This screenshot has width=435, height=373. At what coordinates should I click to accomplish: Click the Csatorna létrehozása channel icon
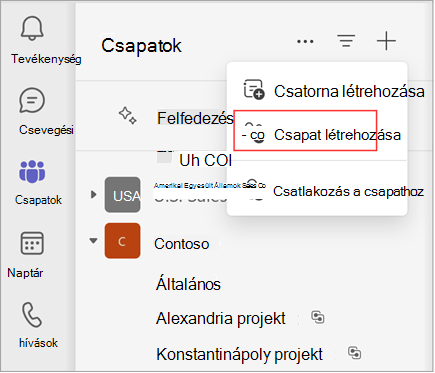254,89
